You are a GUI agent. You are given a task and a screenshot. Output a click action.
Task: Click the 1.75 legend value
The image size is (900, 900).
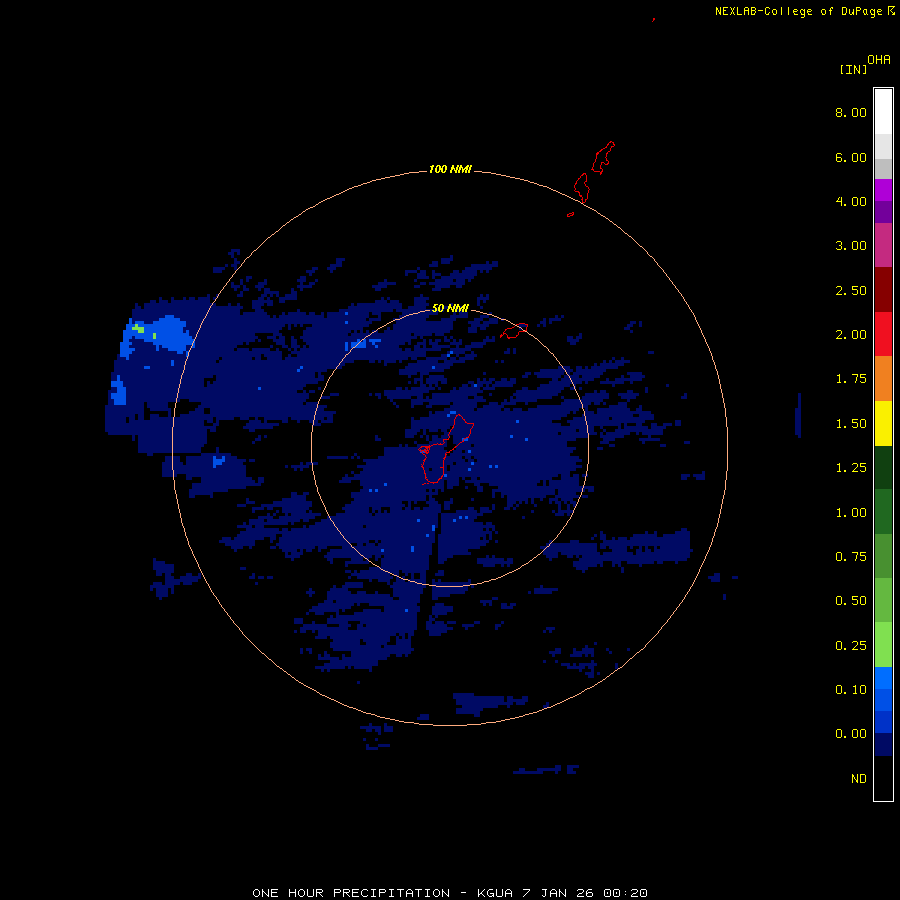[x=851, y=379]
